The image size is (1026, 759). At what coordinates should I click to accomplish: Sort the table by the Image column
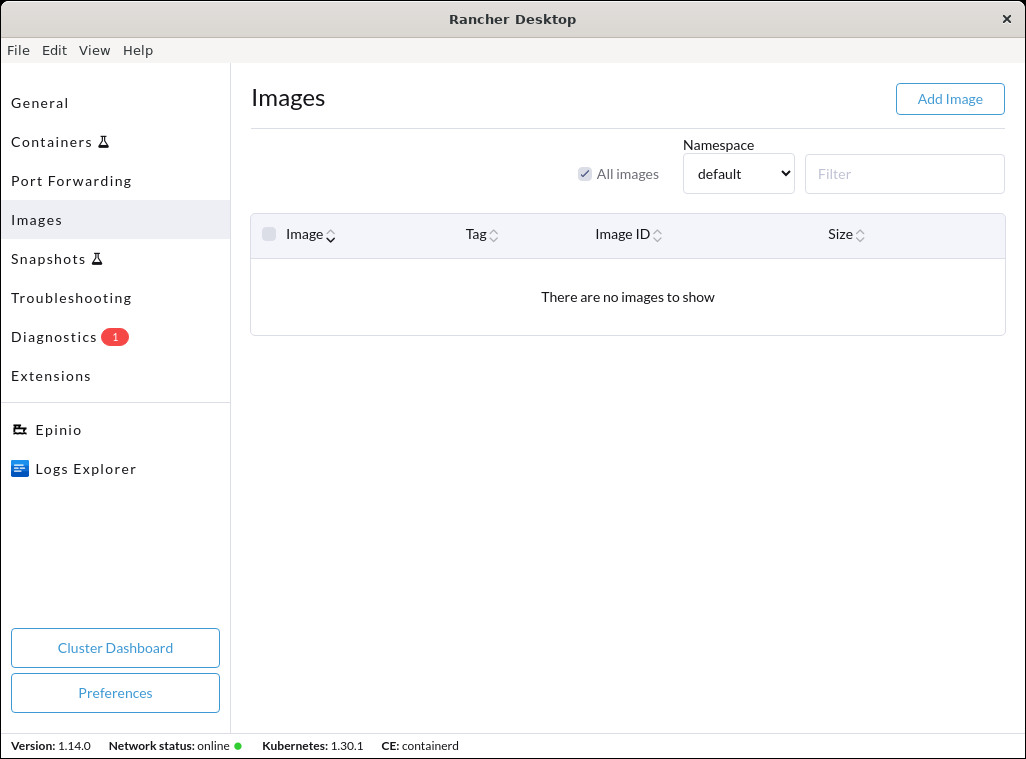pyautogui.click(x=311, y=235)
